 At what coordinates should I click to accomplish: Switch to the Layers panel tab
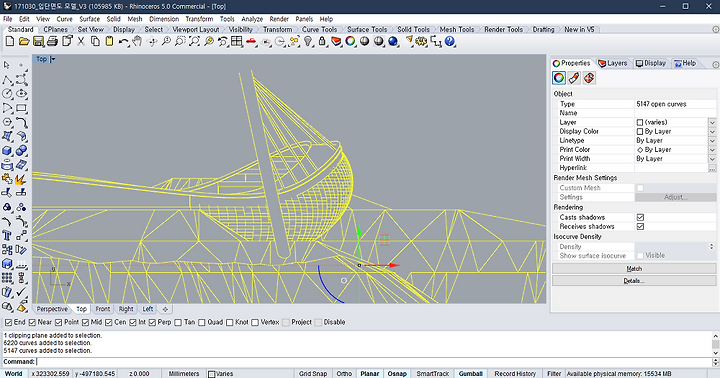pyautogui.click(x=613, y=63)
